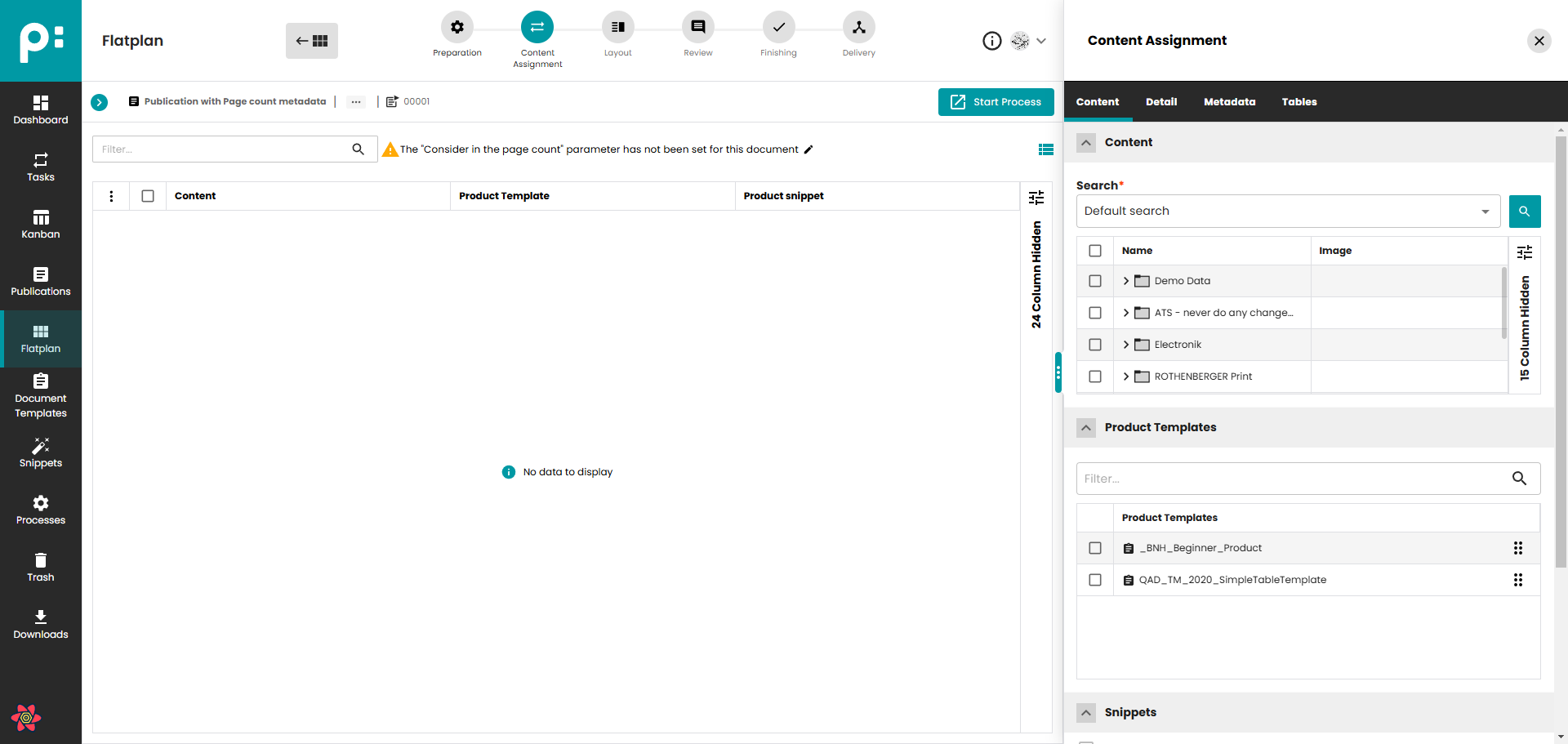Collapse the Product Templates section

1086,428
